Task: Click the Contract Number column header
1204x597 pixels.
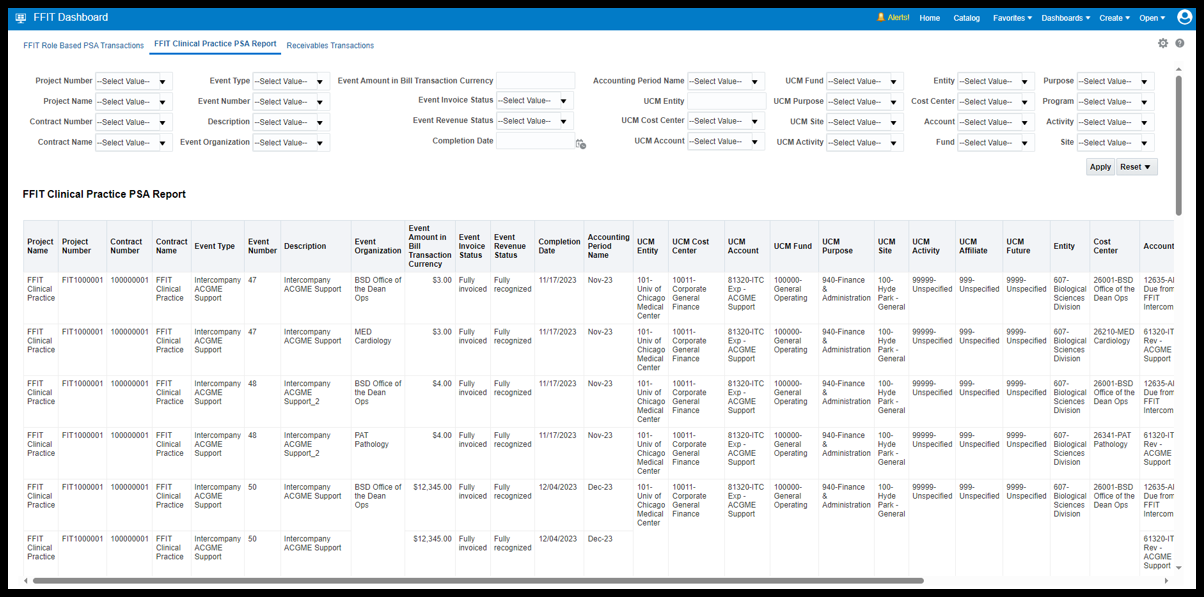Action: pyautogui.click(x=129, y=246)
